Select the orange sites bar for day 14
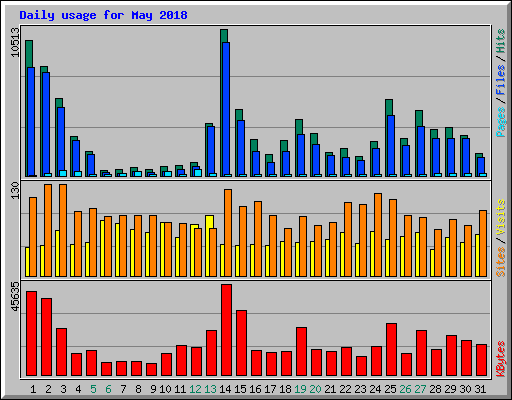This screenshot has width=512, height=400. [x=228, y=233]
